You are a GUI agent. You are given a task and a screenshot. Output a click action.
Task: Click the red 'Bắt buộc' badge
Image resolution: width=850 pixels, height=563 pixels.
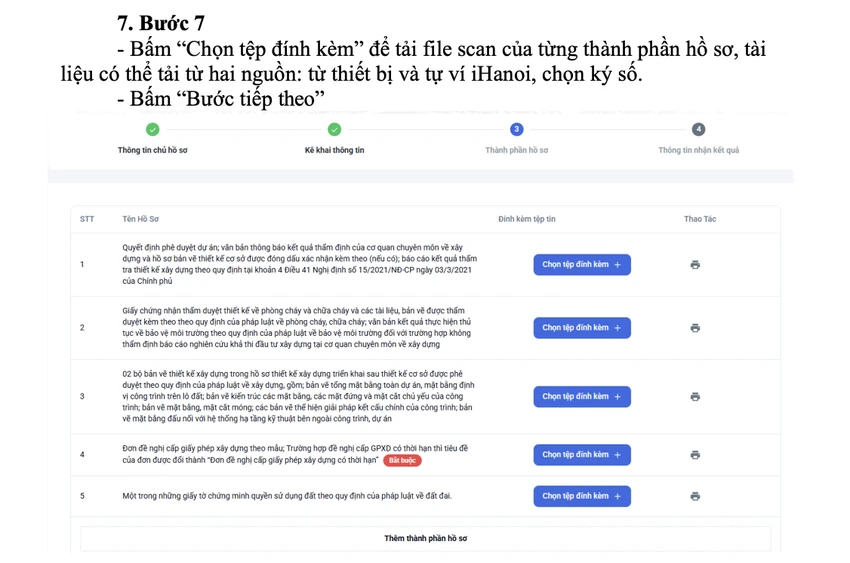[x=402, y=460]
